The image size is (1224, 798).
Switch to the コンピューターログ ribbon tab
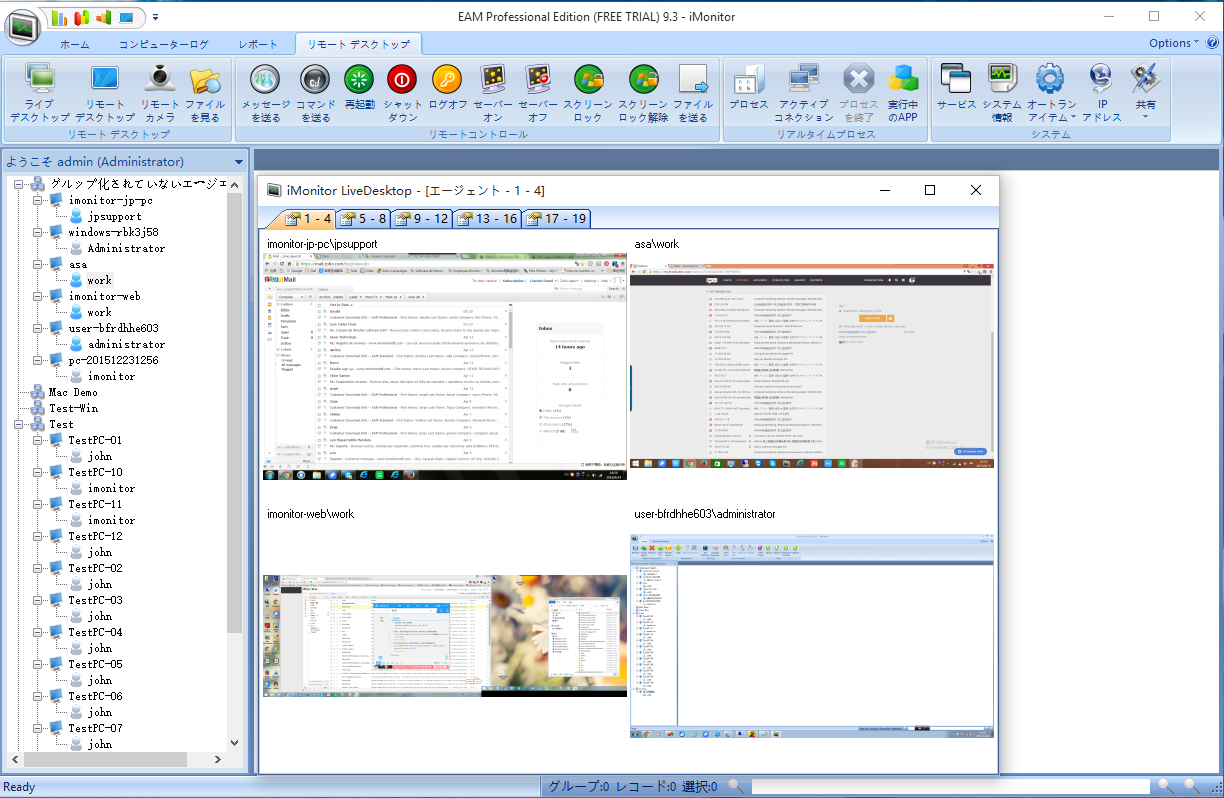coord(164,45)
